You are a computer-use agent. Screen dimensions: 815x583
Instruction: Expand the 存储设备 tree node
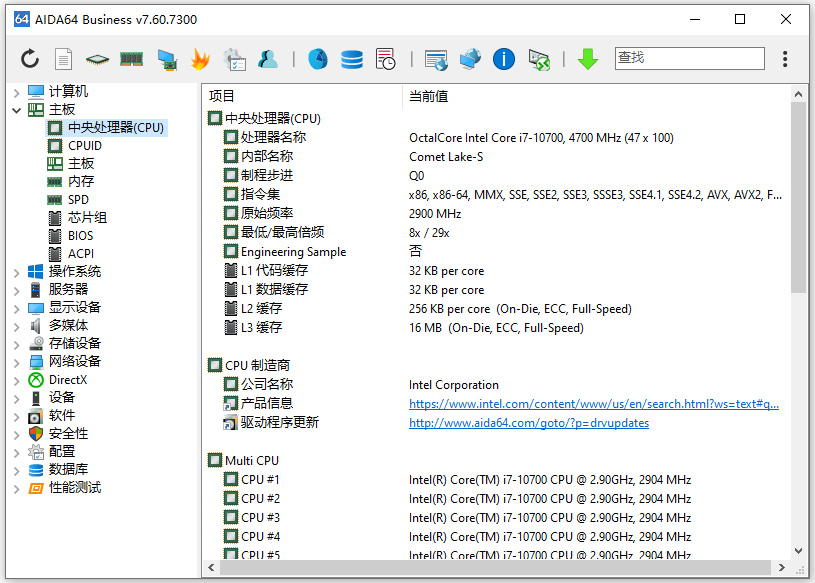click(16, 344)
